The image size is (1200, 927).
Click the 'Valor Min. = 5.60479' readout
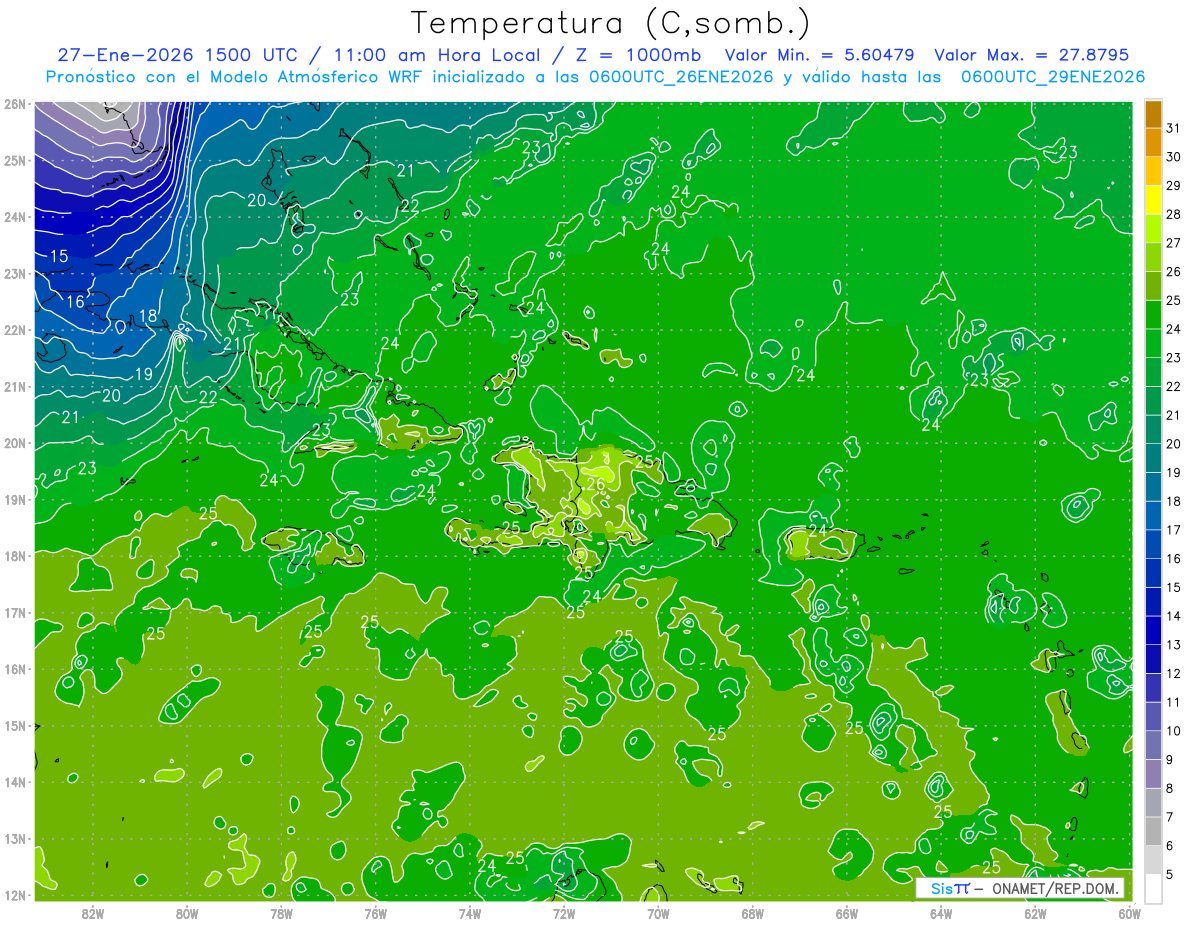coord(819,55)
